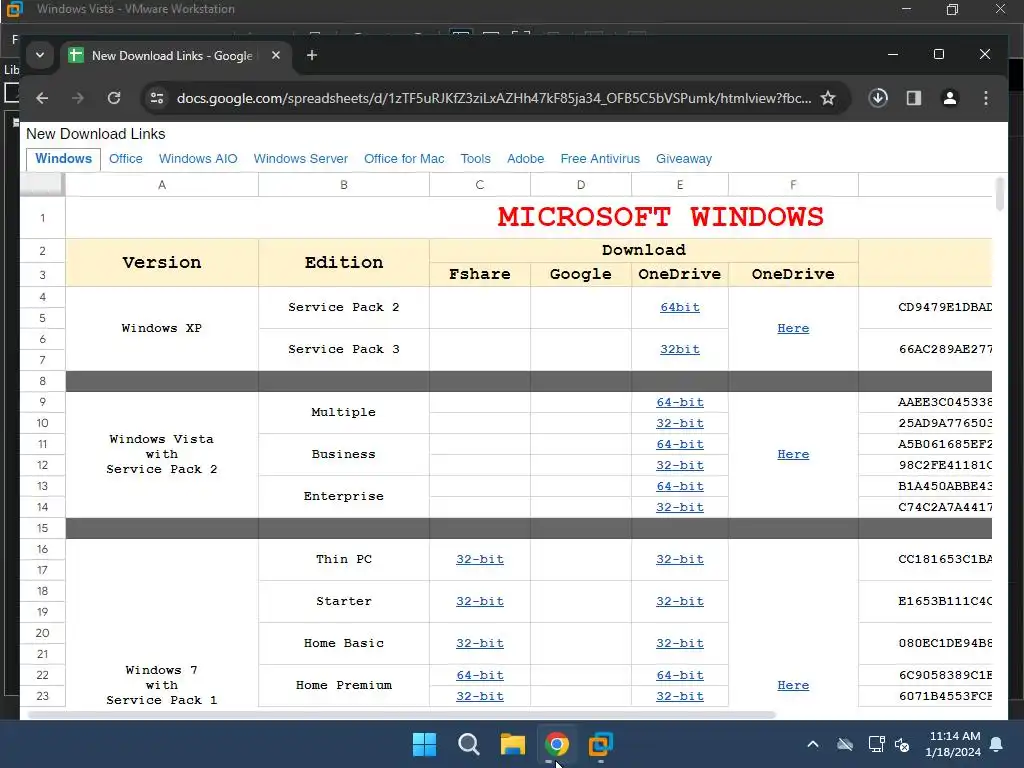This screenshot has width=1024, height=768.
Task: Open Thin PC 32-bit OneDrive link
Action: 680,560
